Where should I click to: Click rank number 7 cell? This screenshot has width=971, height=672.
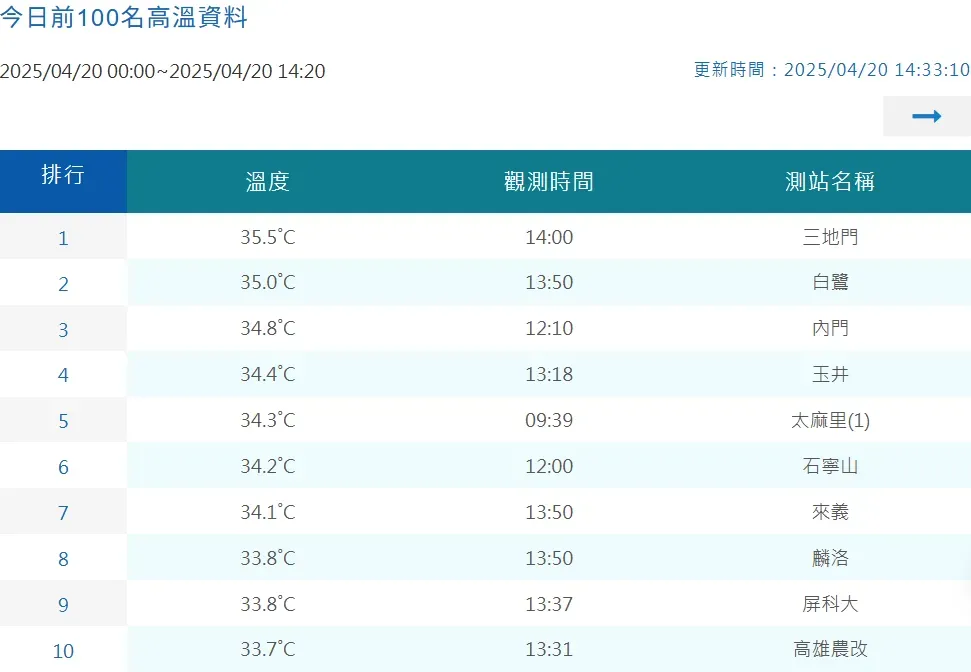click(x=63, y=512)
